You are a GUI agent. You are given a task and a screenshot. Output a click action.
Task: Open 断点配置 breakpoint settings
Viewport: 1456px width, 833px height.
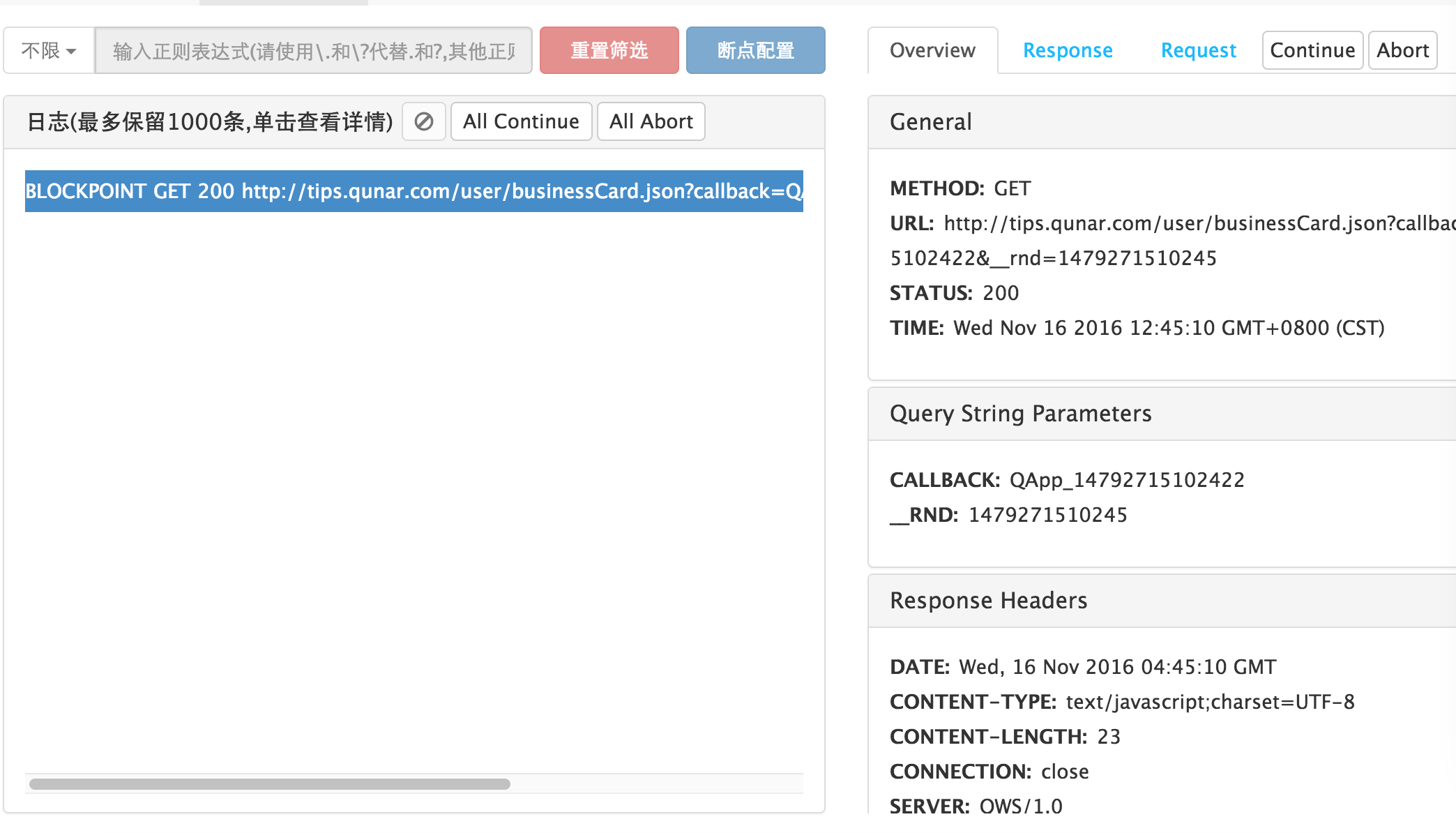(x=755, y=50)
